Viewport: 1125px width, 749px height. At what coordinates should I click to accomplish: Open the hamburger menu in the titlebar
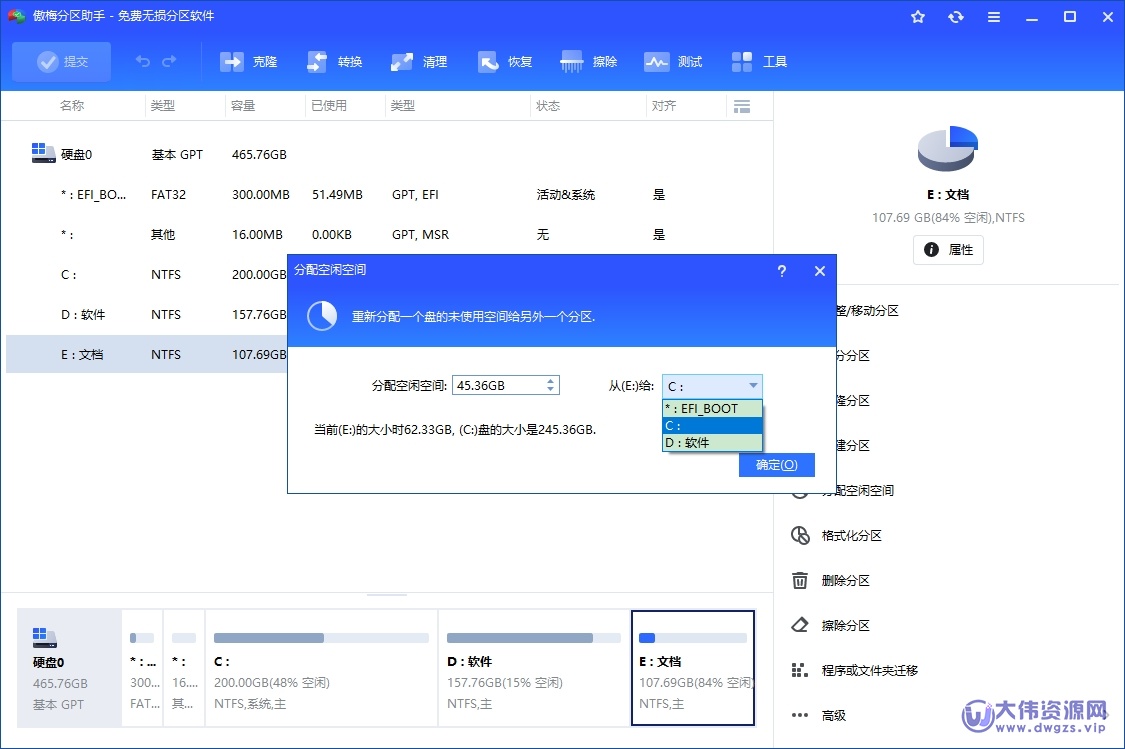coord(993,16)
